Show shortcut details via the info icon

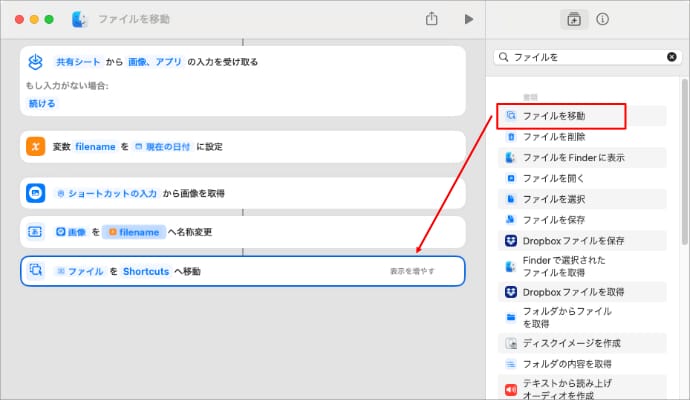click(x=603, y=19)
